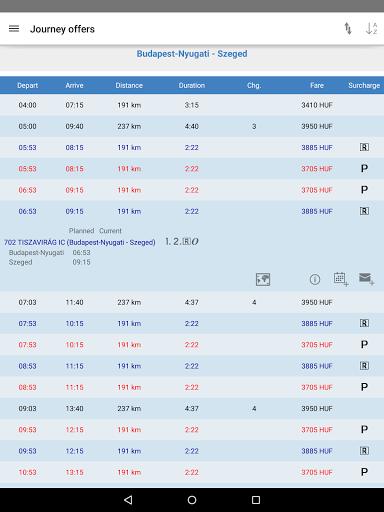Select 3950 HUF fare on 05:00 row
384x512 pixels.
(317, 126)
